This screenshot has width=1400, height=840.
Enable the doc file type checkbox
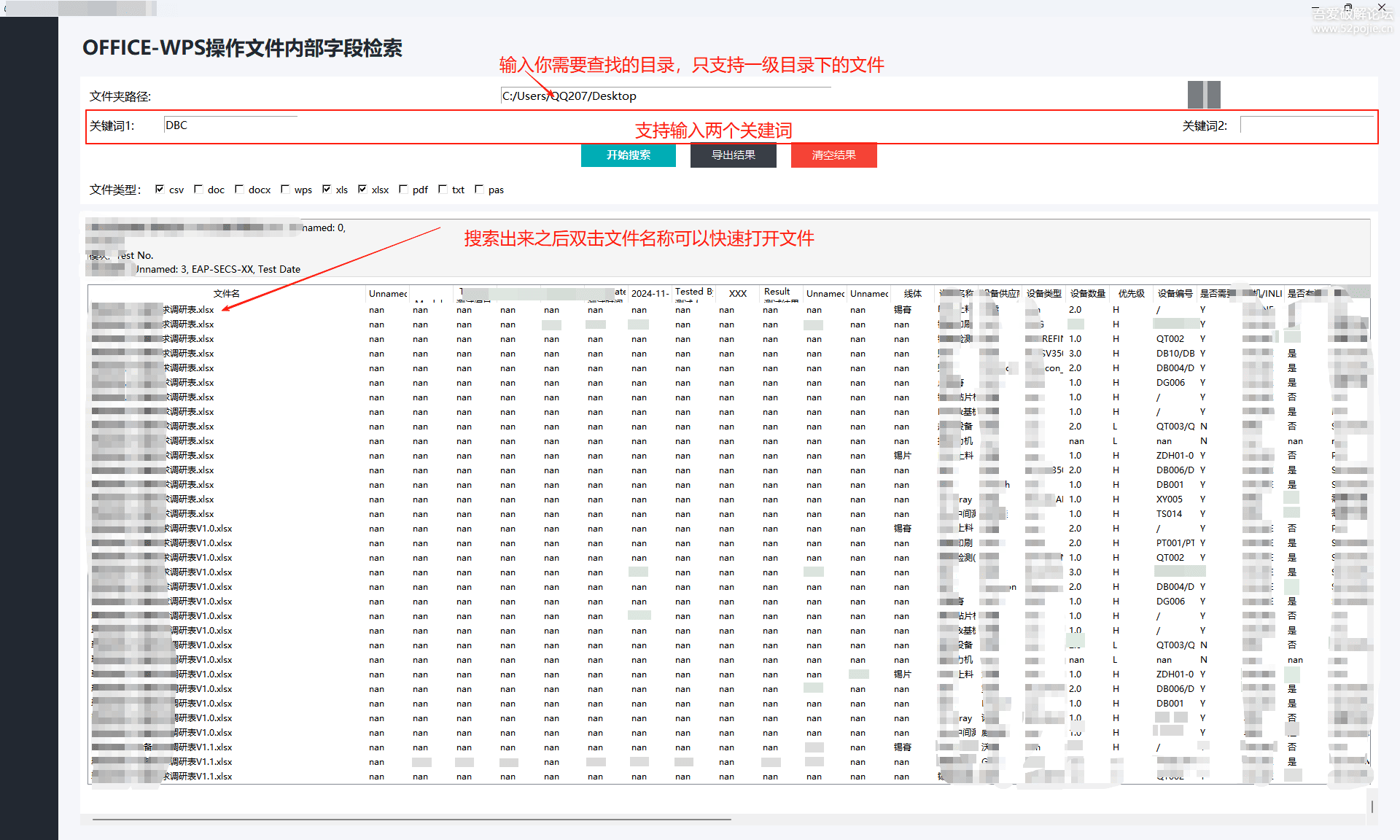point(199,189)
